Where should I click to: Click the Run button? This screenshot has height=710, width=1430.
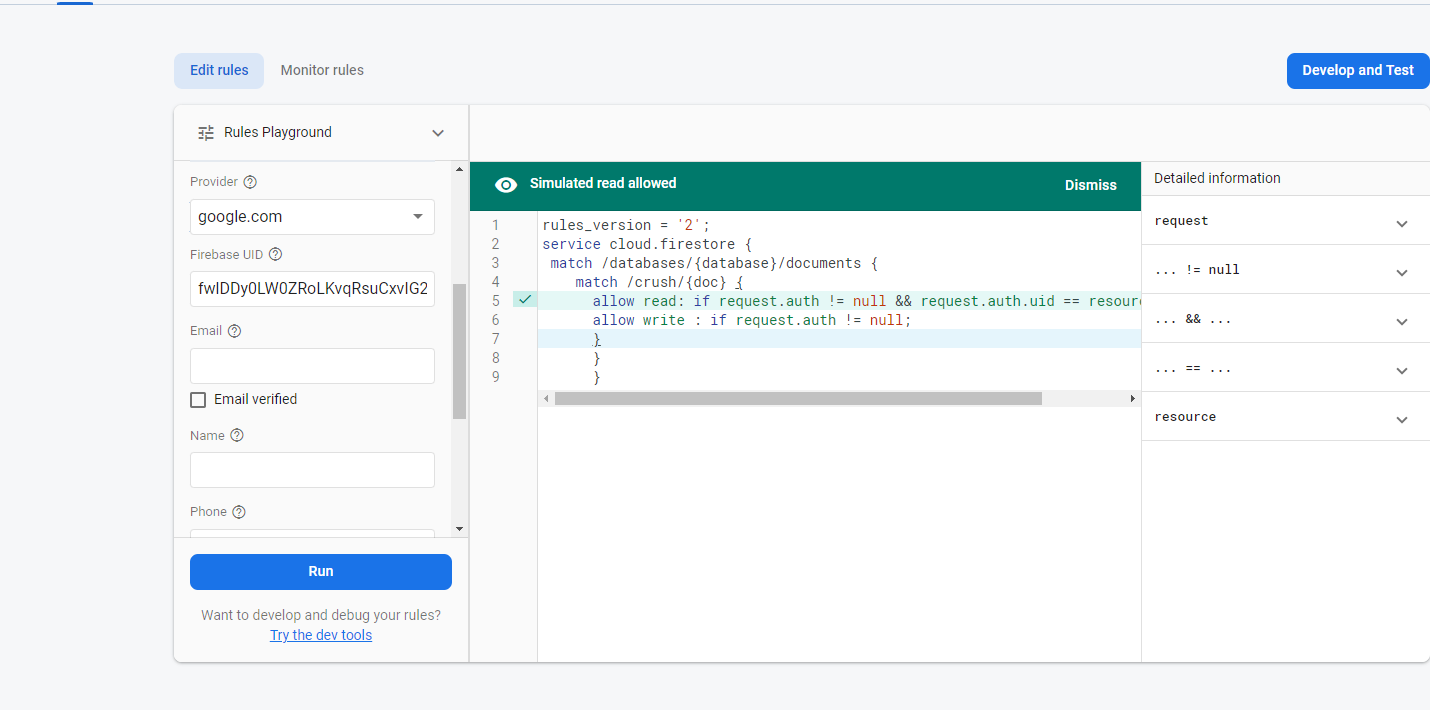[321, 572]
